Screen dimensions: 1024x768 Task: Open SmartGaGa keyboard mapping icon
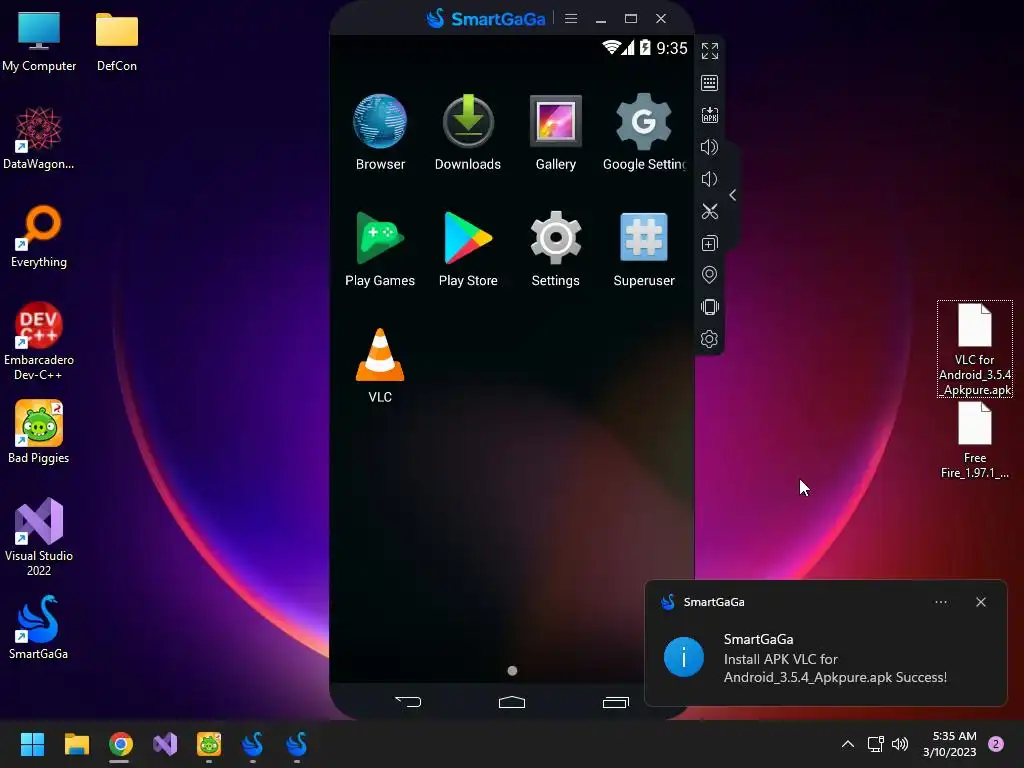(710, 83)
